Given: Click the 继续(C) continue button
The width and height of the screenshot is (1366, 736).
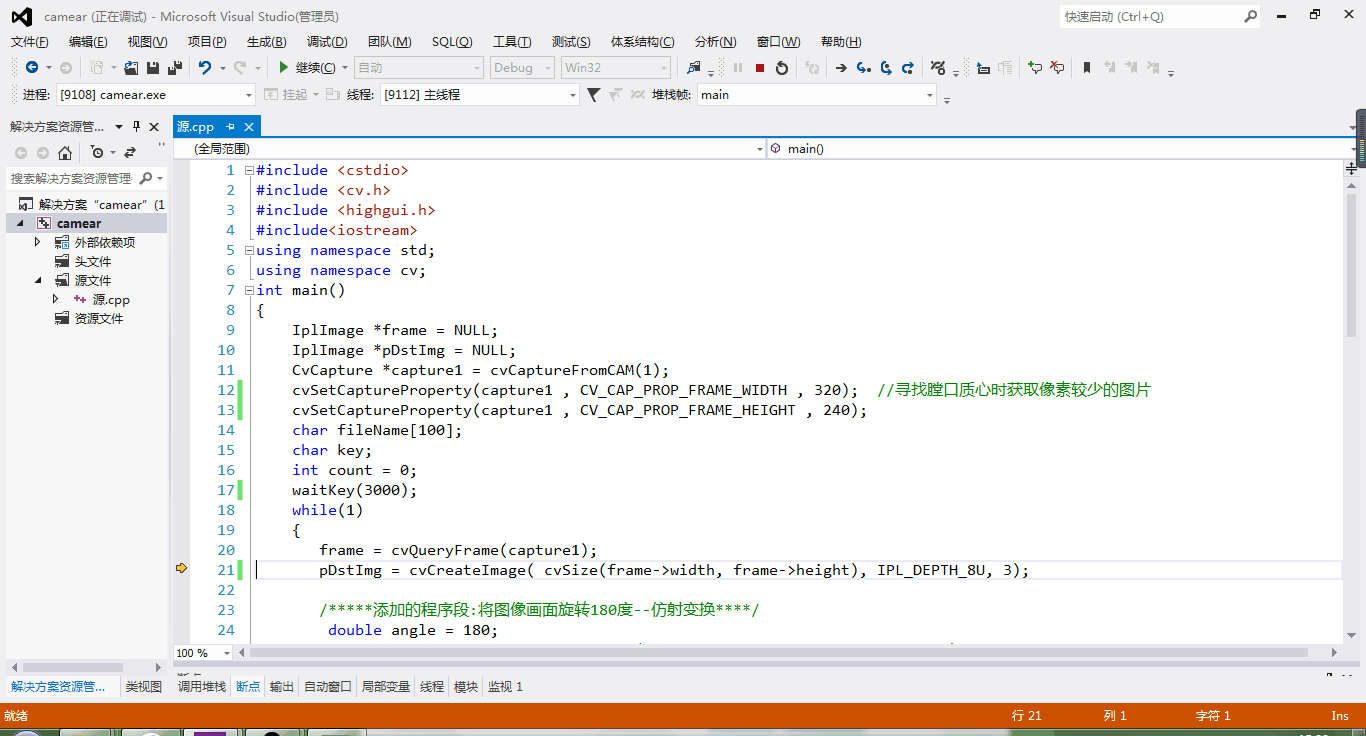Looking at the screenshot, I should pos(307,68).
